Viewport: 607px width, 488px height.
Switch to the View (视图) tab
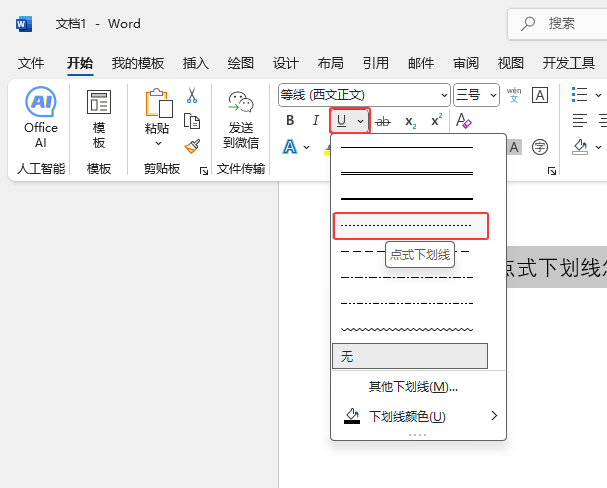(x=511, y=63)
